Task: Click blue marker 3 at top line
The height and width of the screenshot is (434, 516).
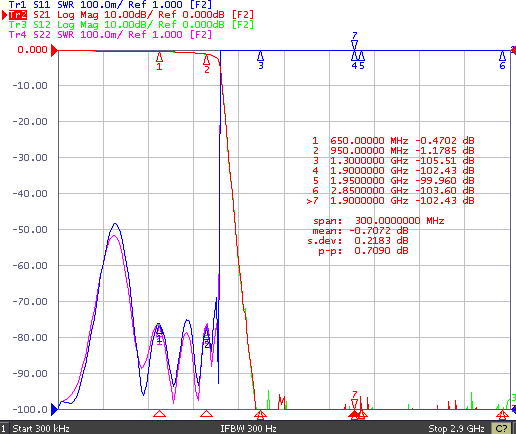Action: (x=261, y=60)
